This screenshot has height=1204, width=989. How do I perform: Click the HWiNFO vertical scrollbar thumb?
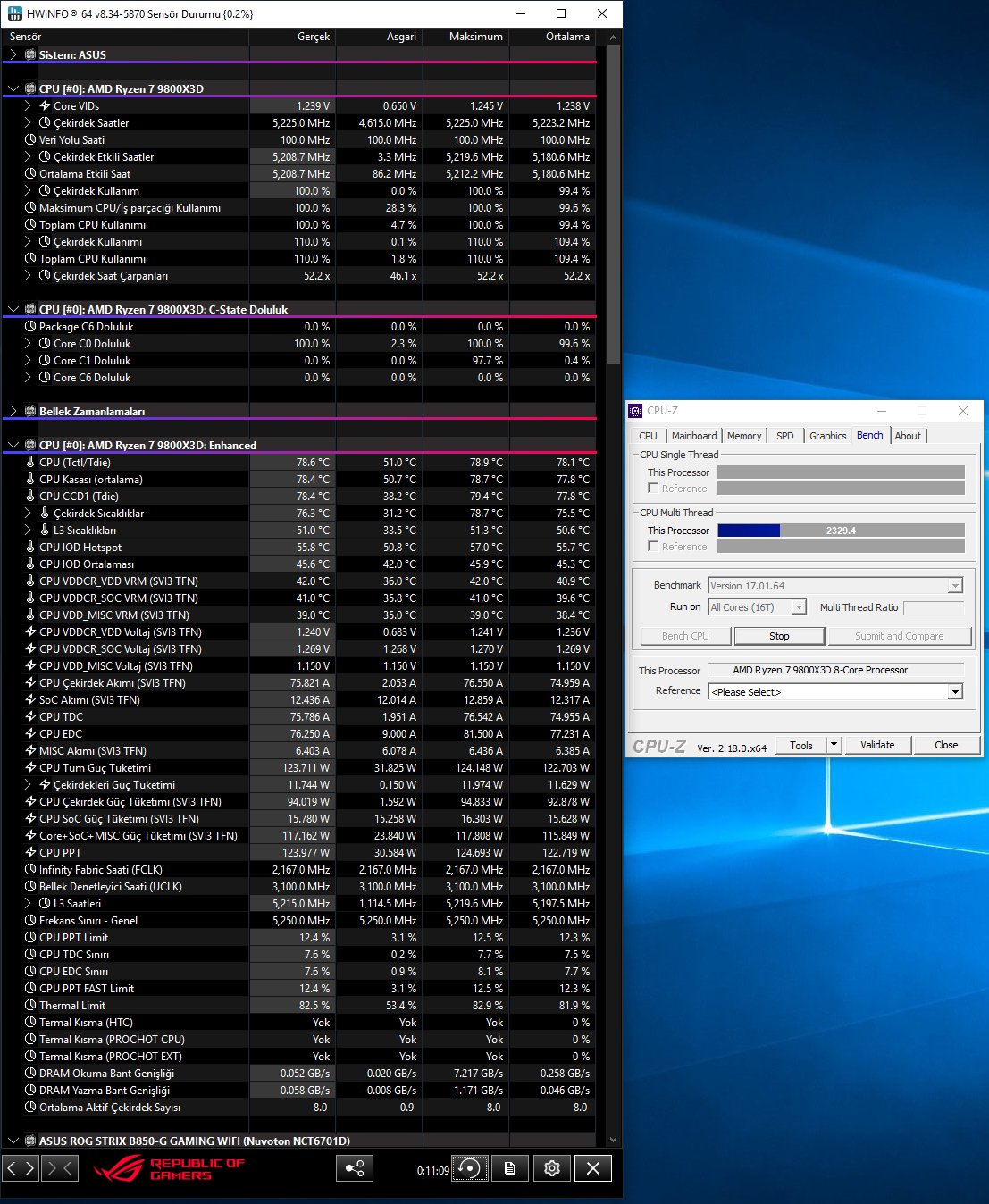pyautogui.click(x=613, y=204)
